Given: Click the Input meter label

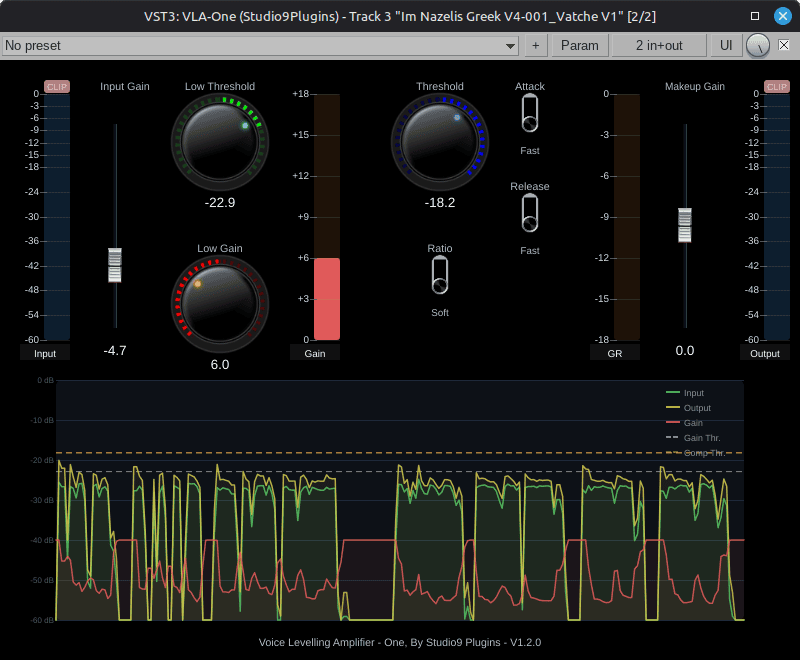Looking at the screenshot, I should 45,353.
